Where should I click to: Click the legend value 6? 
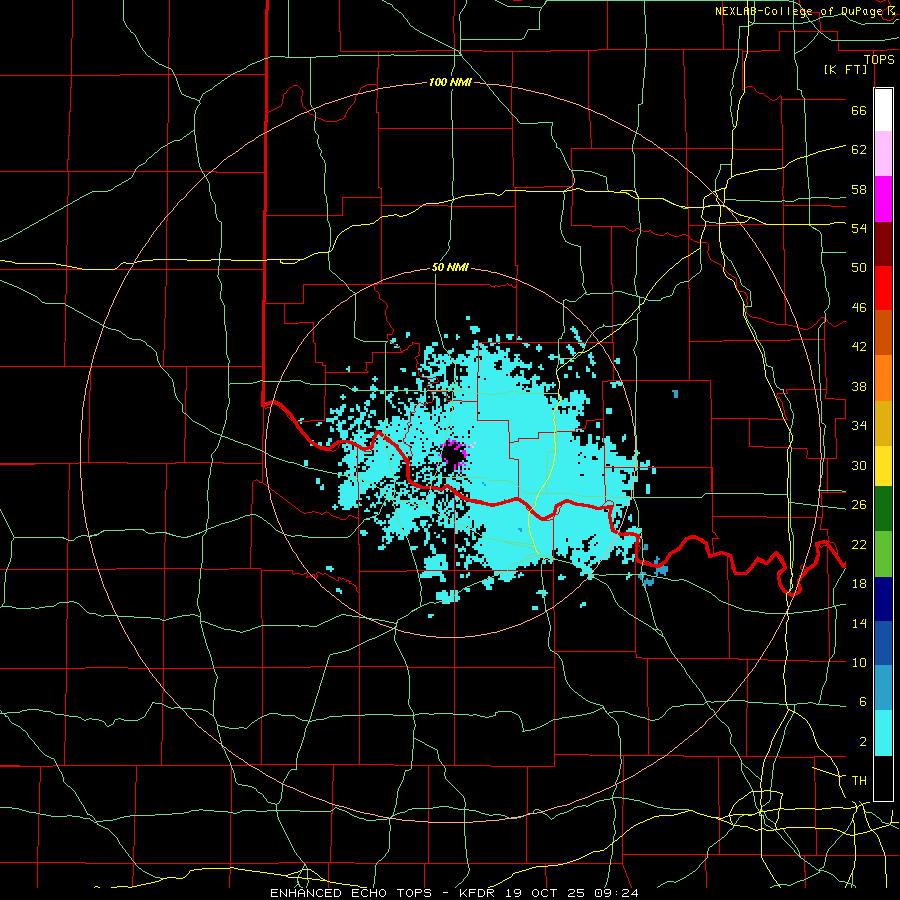point(862,701)
